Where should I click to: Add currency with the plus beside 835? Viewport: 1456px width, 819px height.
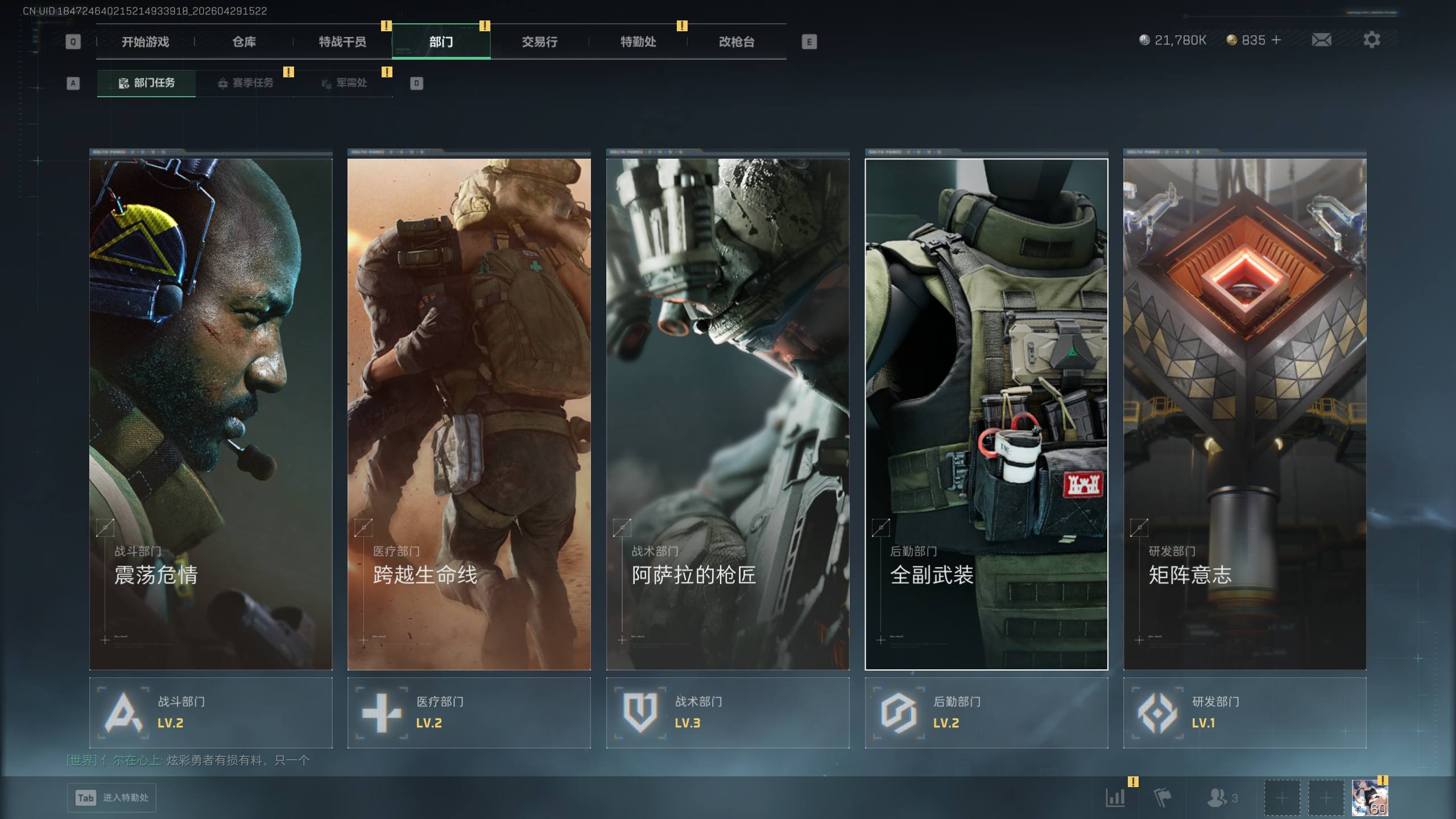pyautogui.click(x=1276, y=40)
